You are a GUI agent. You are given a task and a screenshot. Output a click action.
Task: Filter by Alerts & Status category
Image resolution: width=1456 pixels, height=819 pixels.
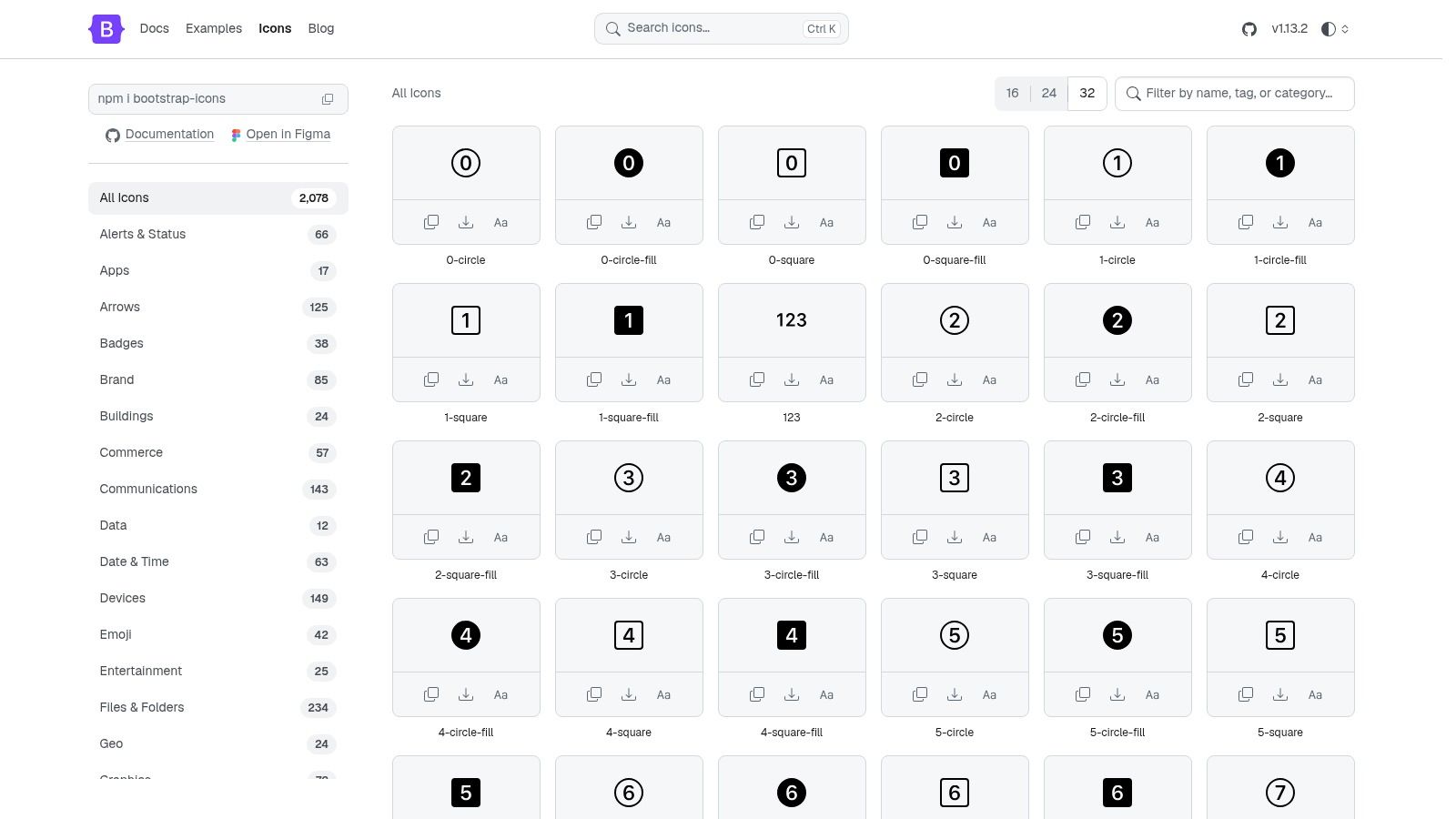[x=218, y=235]
